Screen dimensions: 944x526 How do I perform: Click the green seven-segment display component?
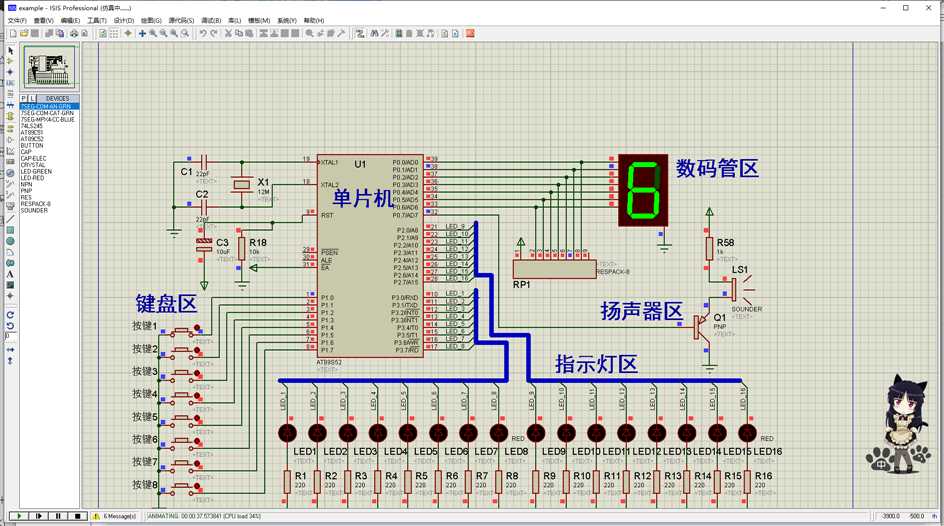pyautogui.click(x=643, y=190)
